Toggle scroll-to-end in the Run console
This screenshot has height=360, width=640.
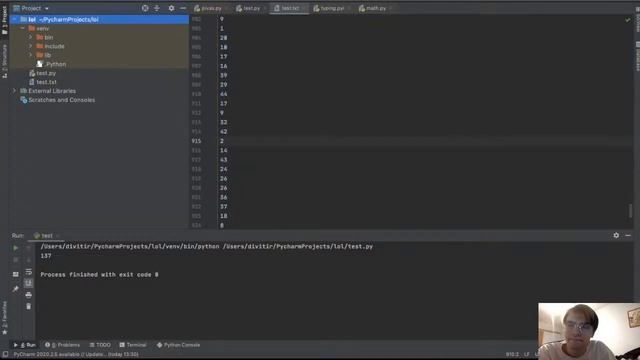[x=29, y=283]
